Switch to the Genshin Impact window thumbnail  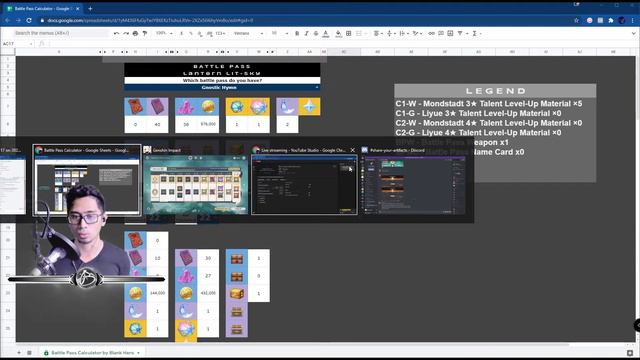point(196,180)
